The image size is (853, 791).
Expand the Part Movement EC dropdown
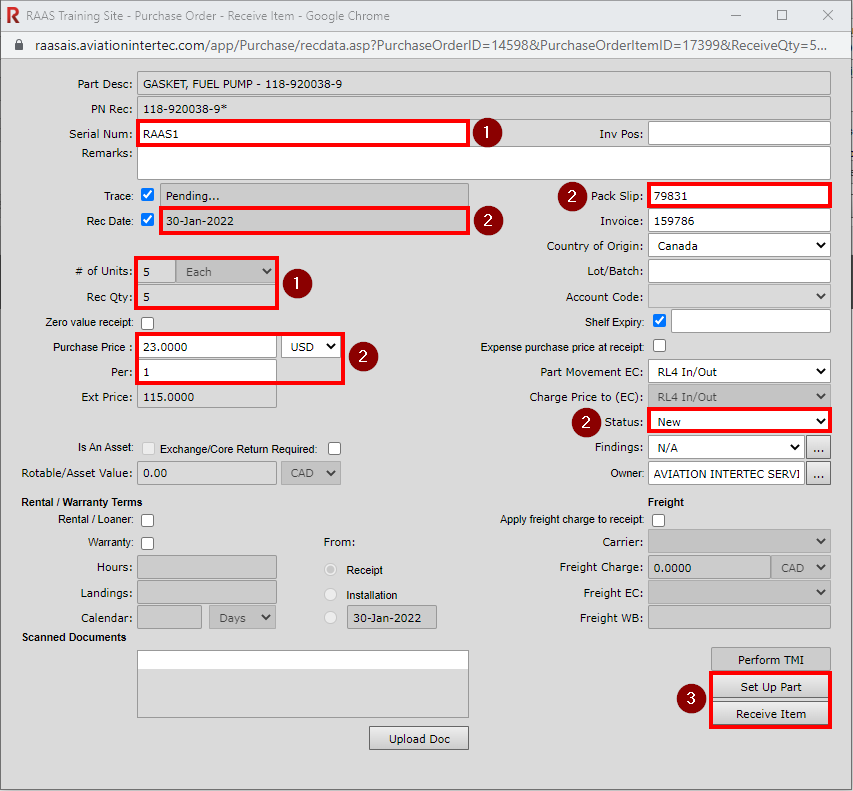tap(739, 372)
